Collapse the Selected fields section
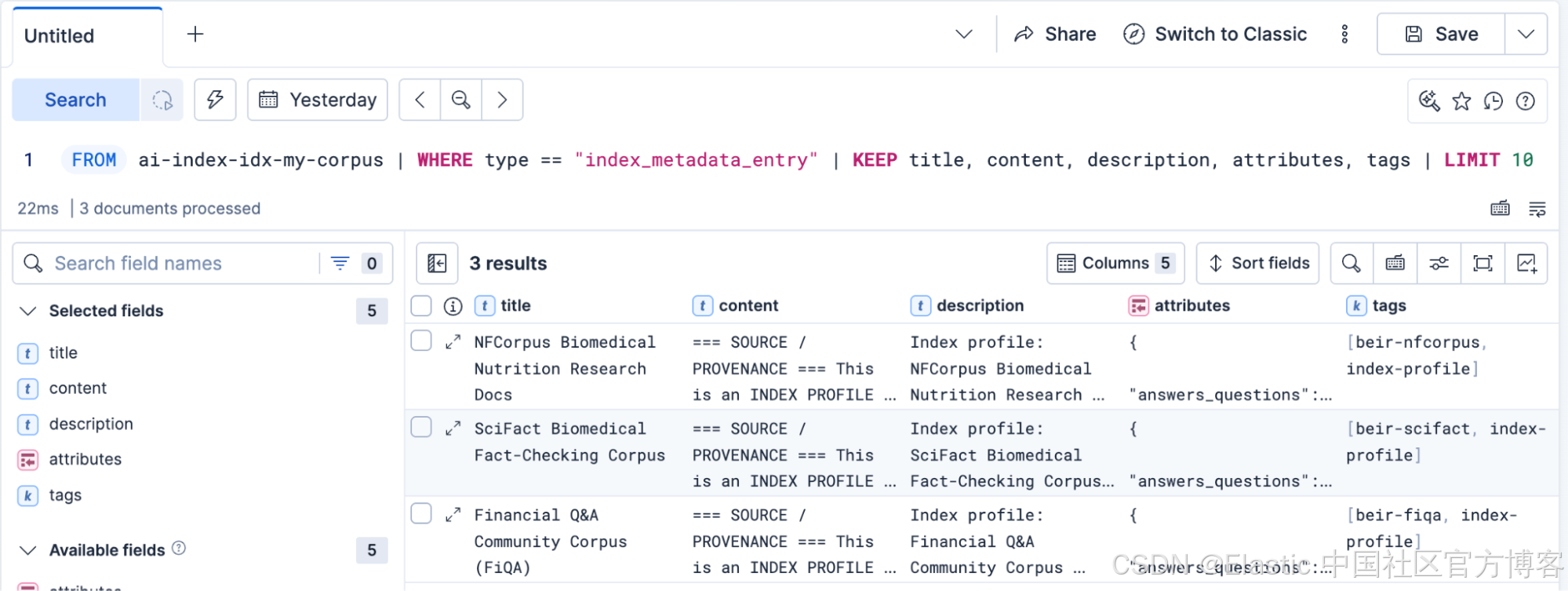The image size is (1568, 591). [28, 311]
